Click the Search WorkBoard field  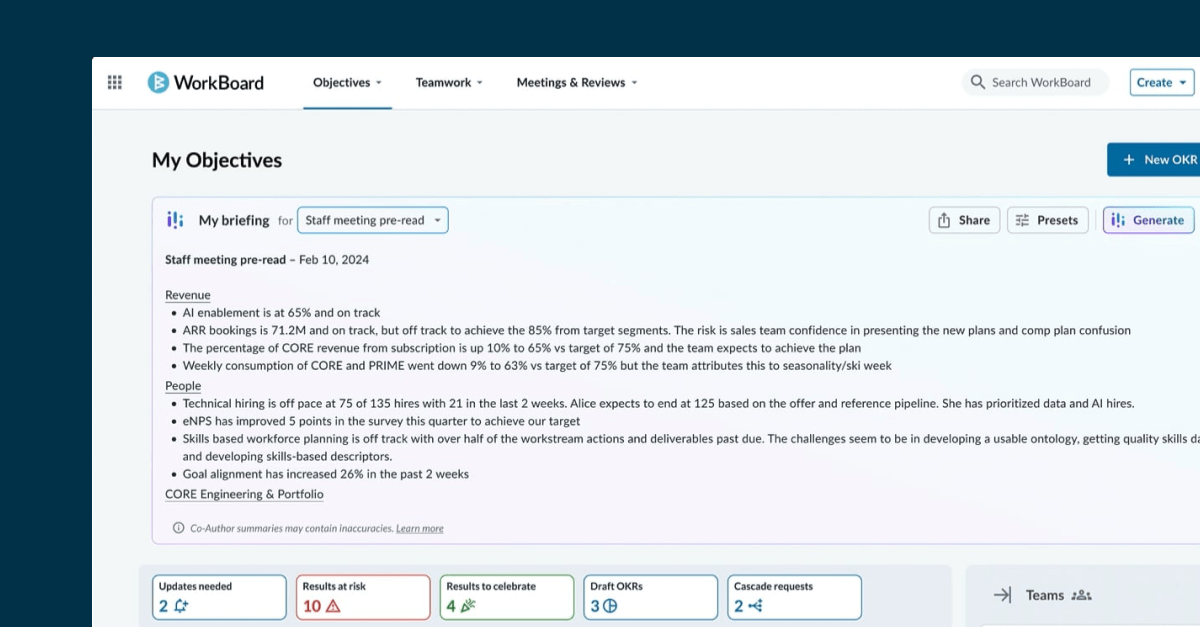1036,83
